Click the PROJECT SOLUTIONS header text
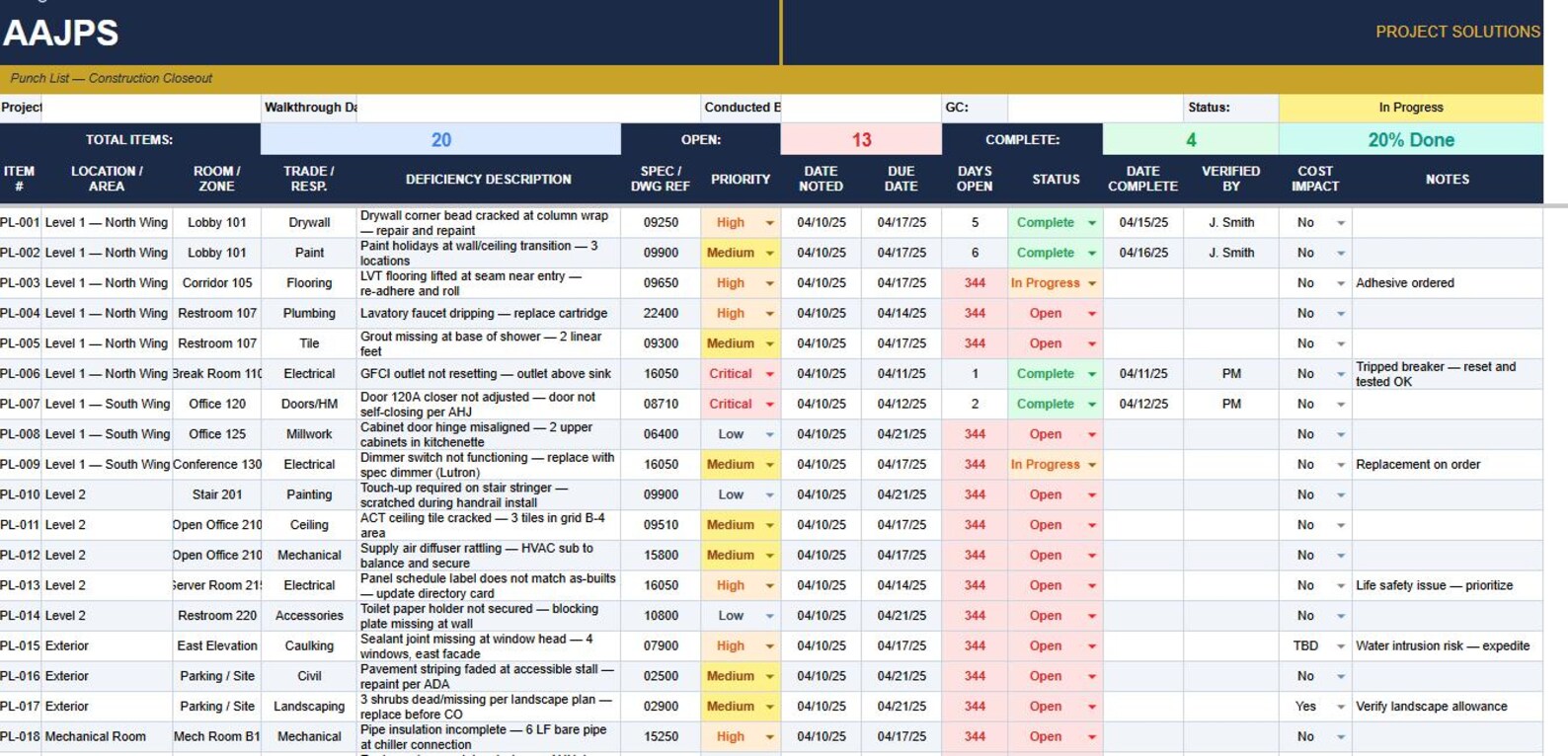The image size is (1568, 756). click(1457, 32)
